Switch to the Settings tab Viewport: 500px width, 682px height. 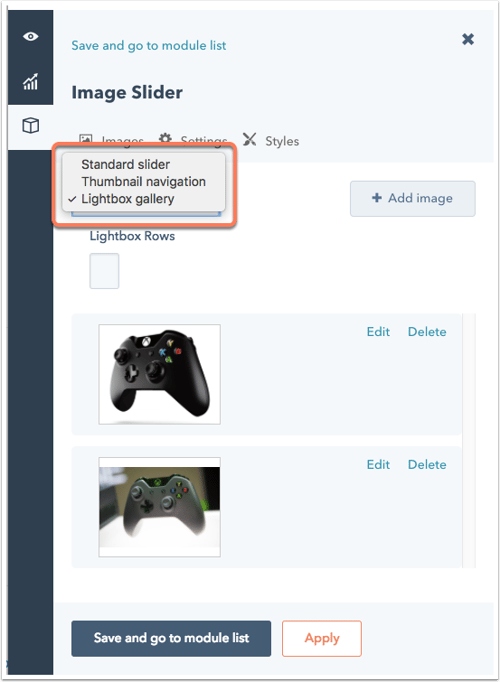[204, 140]
